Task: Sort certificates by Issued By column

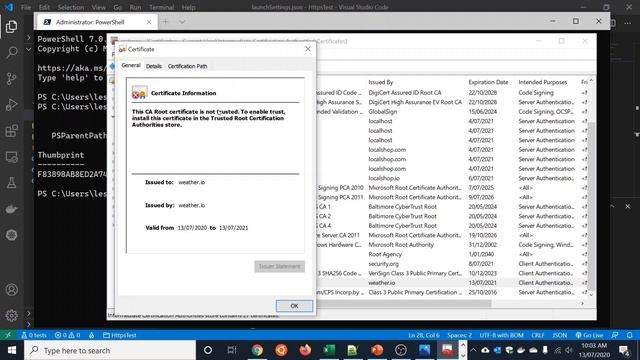Action: (381, 82)
